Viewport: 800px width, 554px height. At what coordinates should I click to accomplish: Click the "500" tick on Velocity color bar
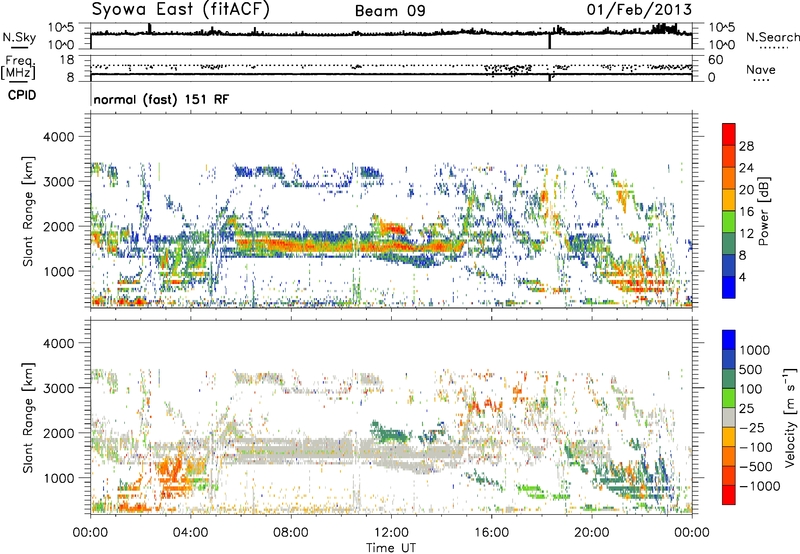tap(753, 370)
